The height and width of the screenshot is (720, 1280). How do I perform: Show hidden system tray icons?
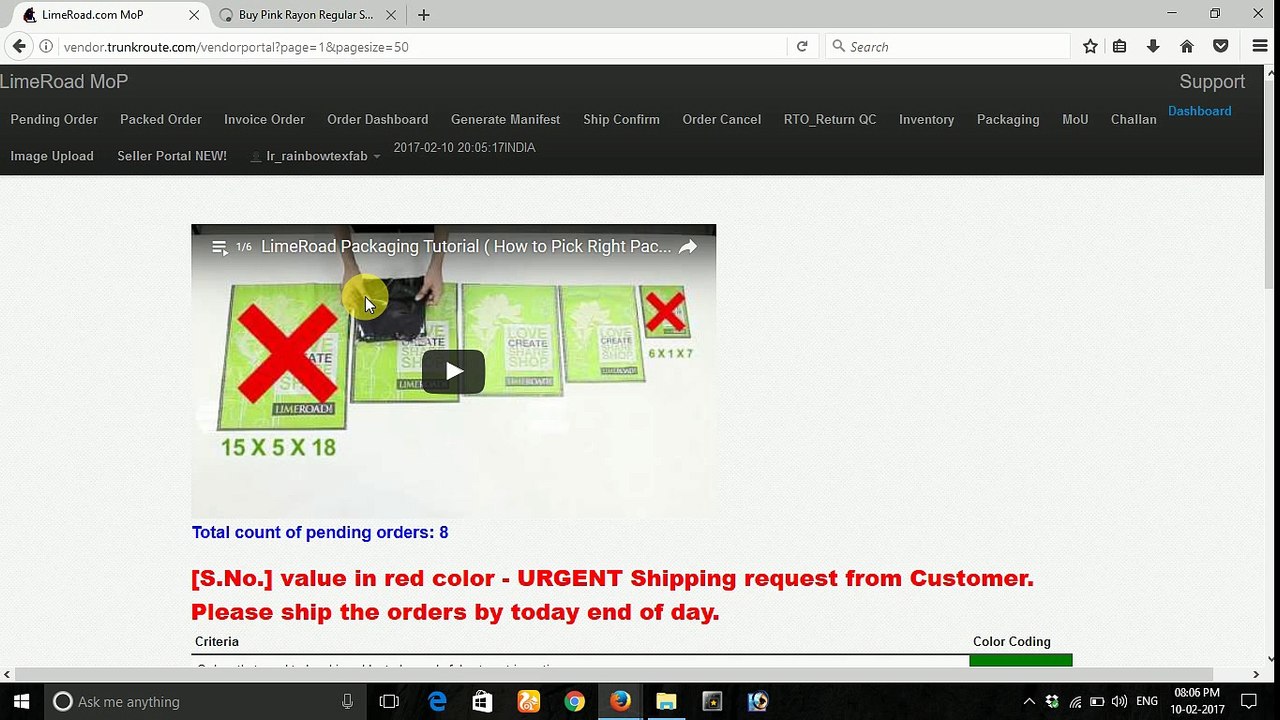(1029, 701)
